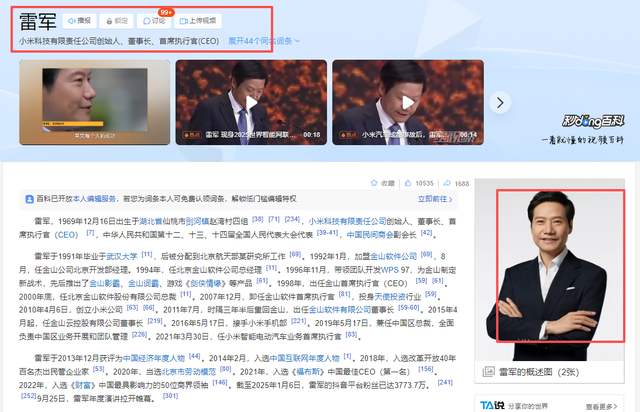Click the 收藏 star icon
Image resolution: width=640 pixels, height=412 pixels.
374,183
